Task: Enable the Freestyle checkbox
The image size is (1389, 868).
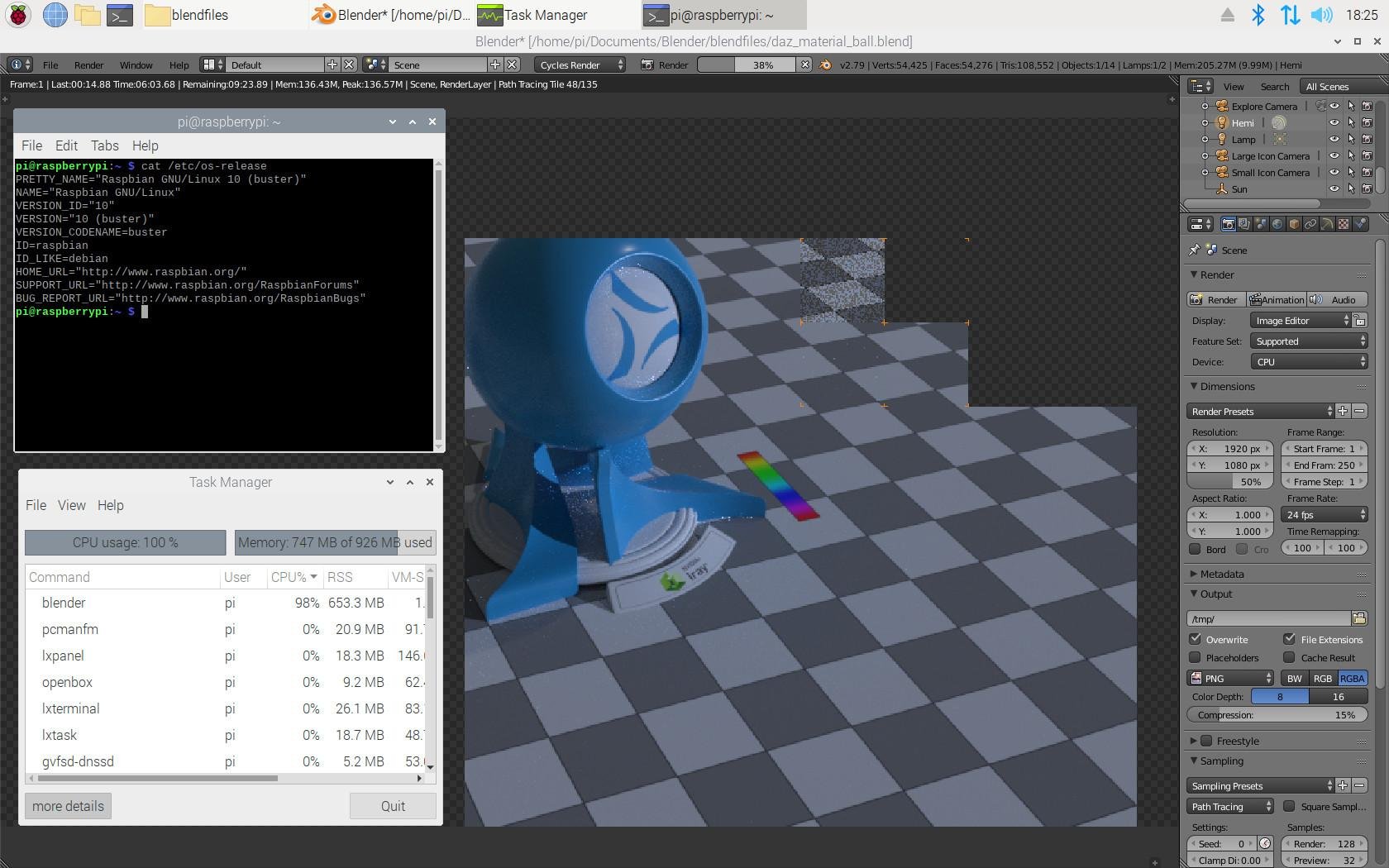Action: coord(1206,741)
